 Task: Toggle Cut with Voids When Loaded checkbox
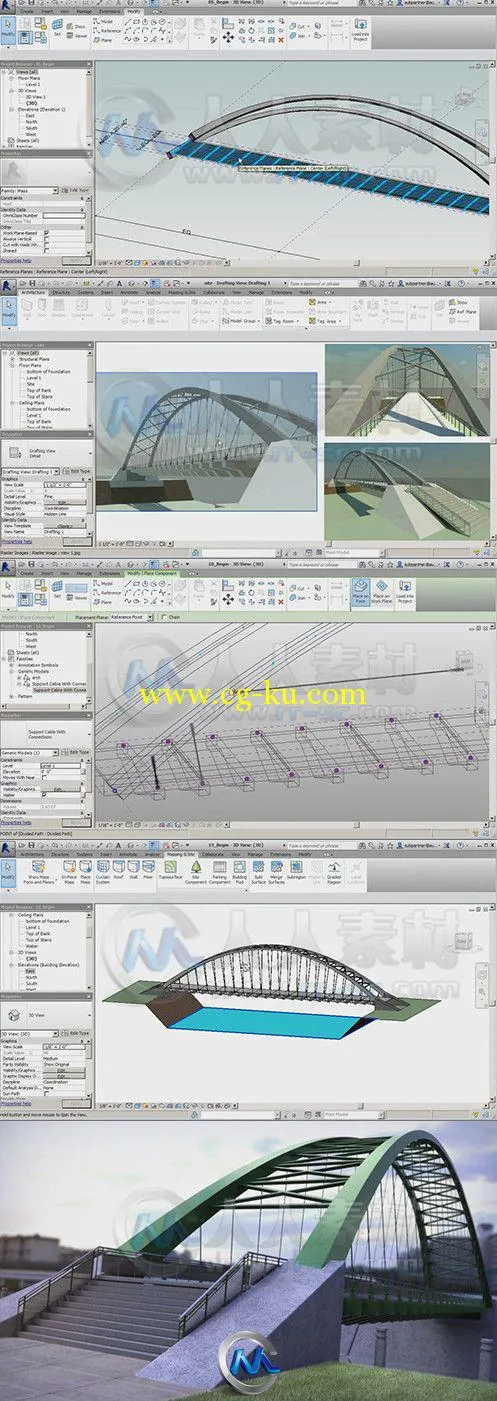click(x=46, y=245)
